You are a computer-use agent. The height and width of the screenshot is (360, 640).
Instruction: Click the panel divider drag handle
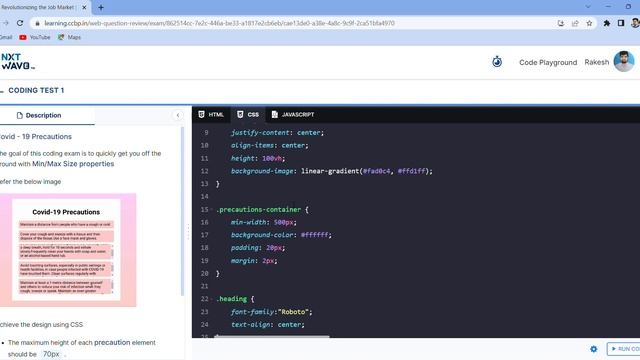[x=188, y=232]
